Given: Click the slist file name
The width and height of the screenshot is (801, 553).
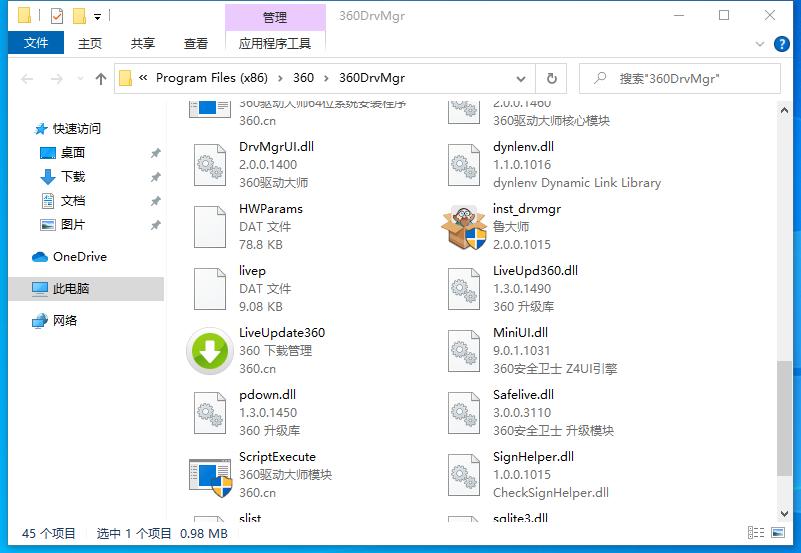Looking at the screenshot, I should [250, 518].
